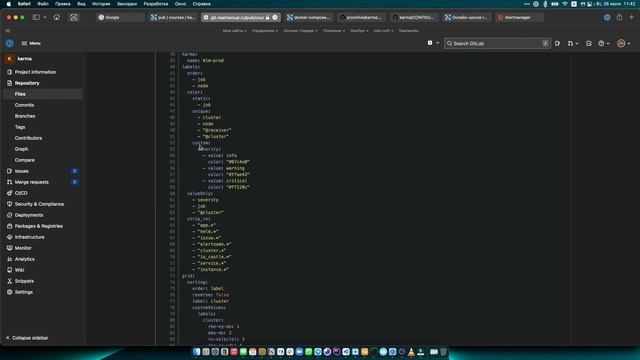
Task: Click the "#87c4e0" color value in code
Action: (x=238, y=162)
